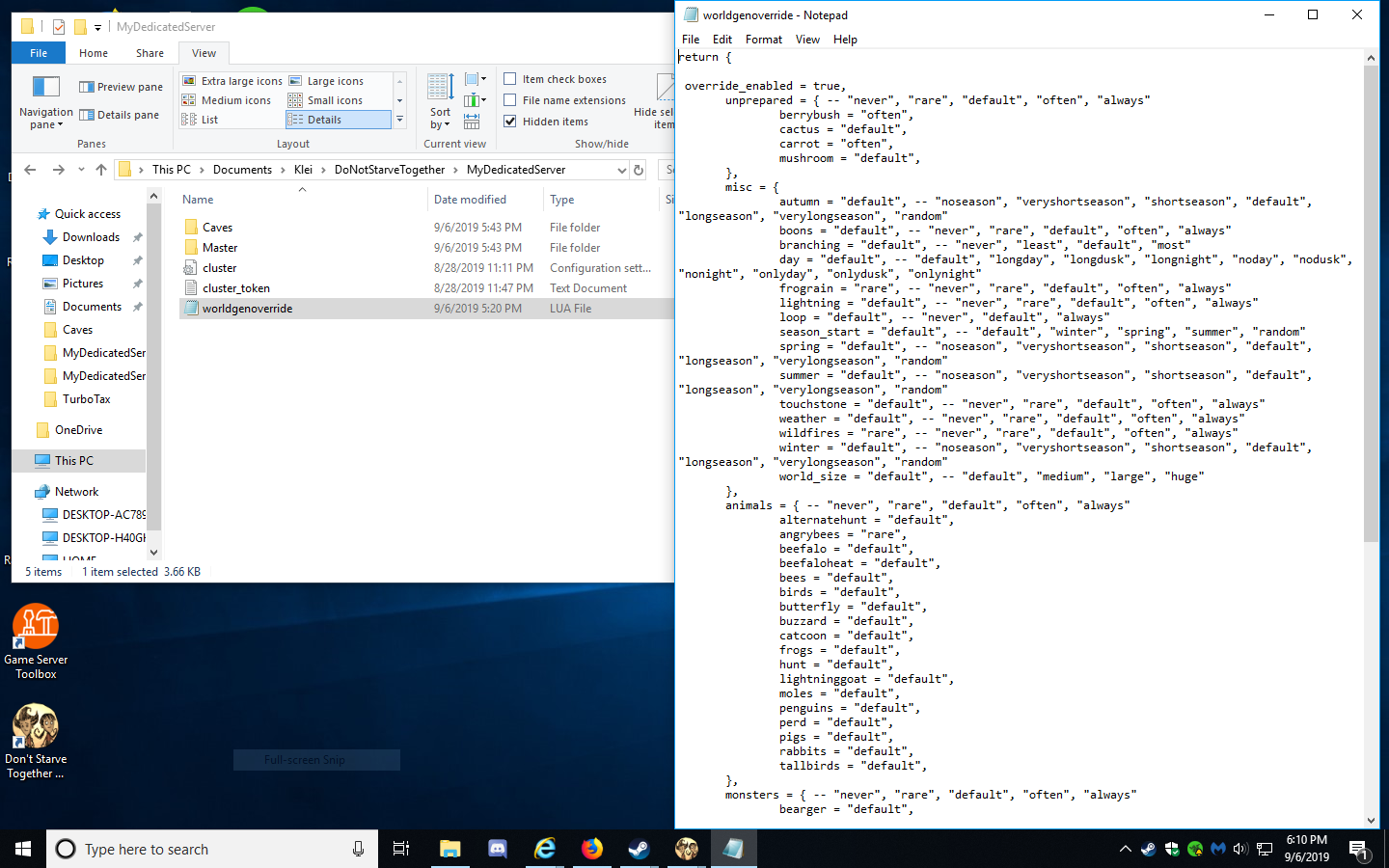1389x868 pixels.
Task: Click the Up directory arrow
Action: [101, 170]
